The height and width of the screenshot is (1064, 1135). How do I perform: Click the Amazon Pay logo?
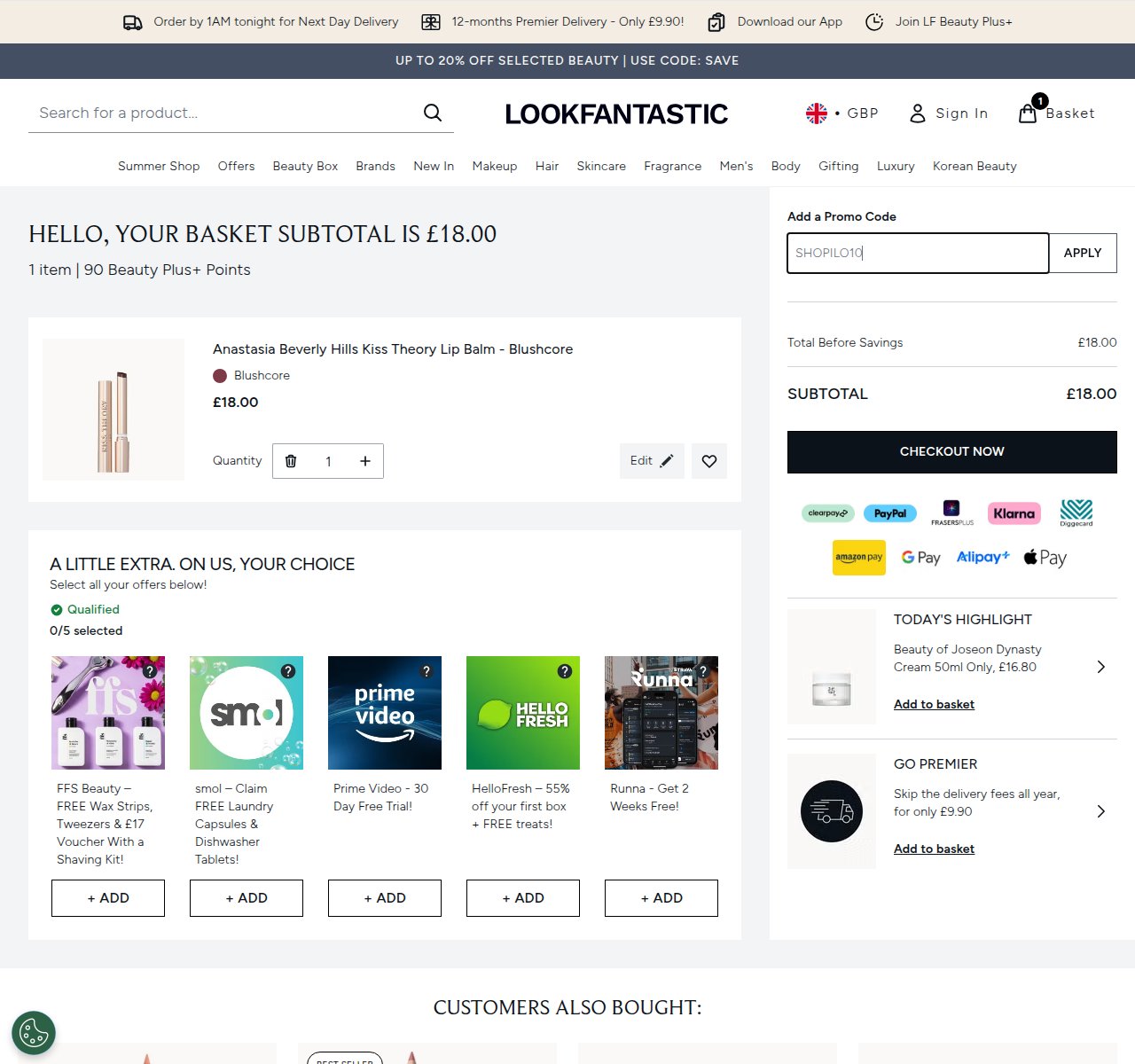[859, 558]
